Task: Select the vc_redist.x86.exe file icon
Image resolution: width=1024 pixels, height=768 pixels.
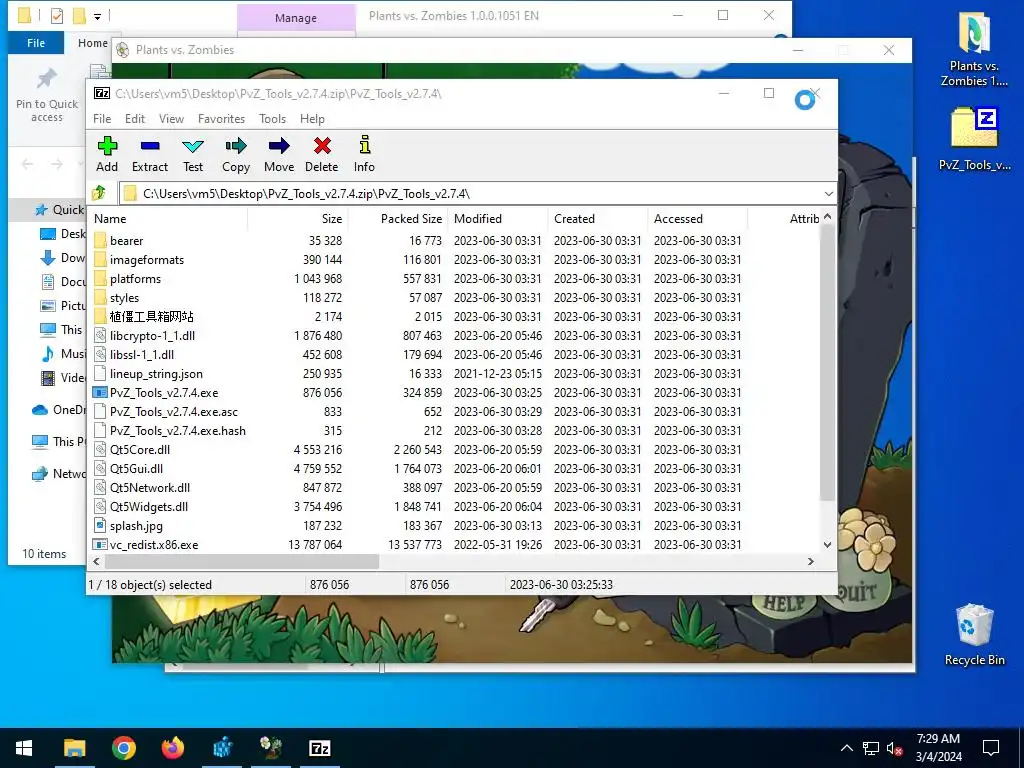Action: point(100,545)
